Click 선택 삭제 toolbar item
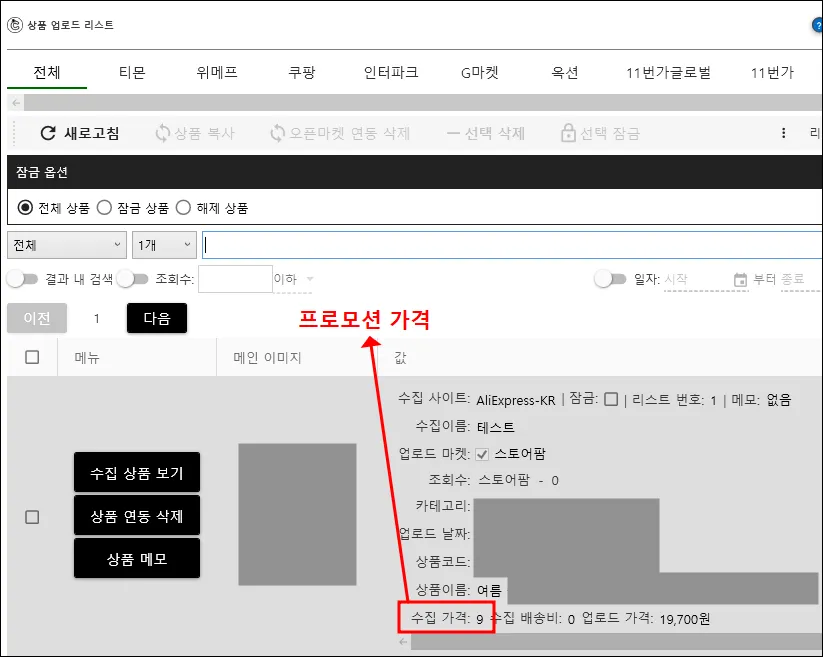Image resolution: width=823 pixels, height=657 pixels. (486, 133)
